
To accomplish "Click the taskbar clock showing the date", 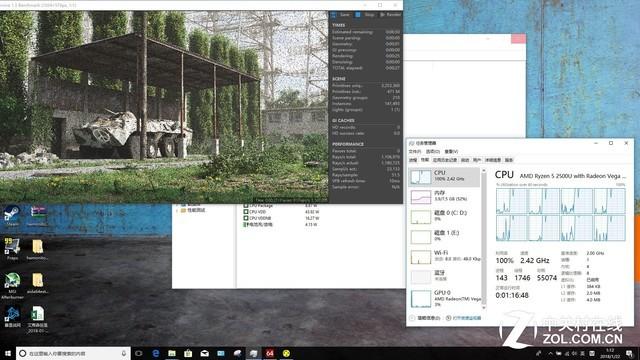I will 610,353.
